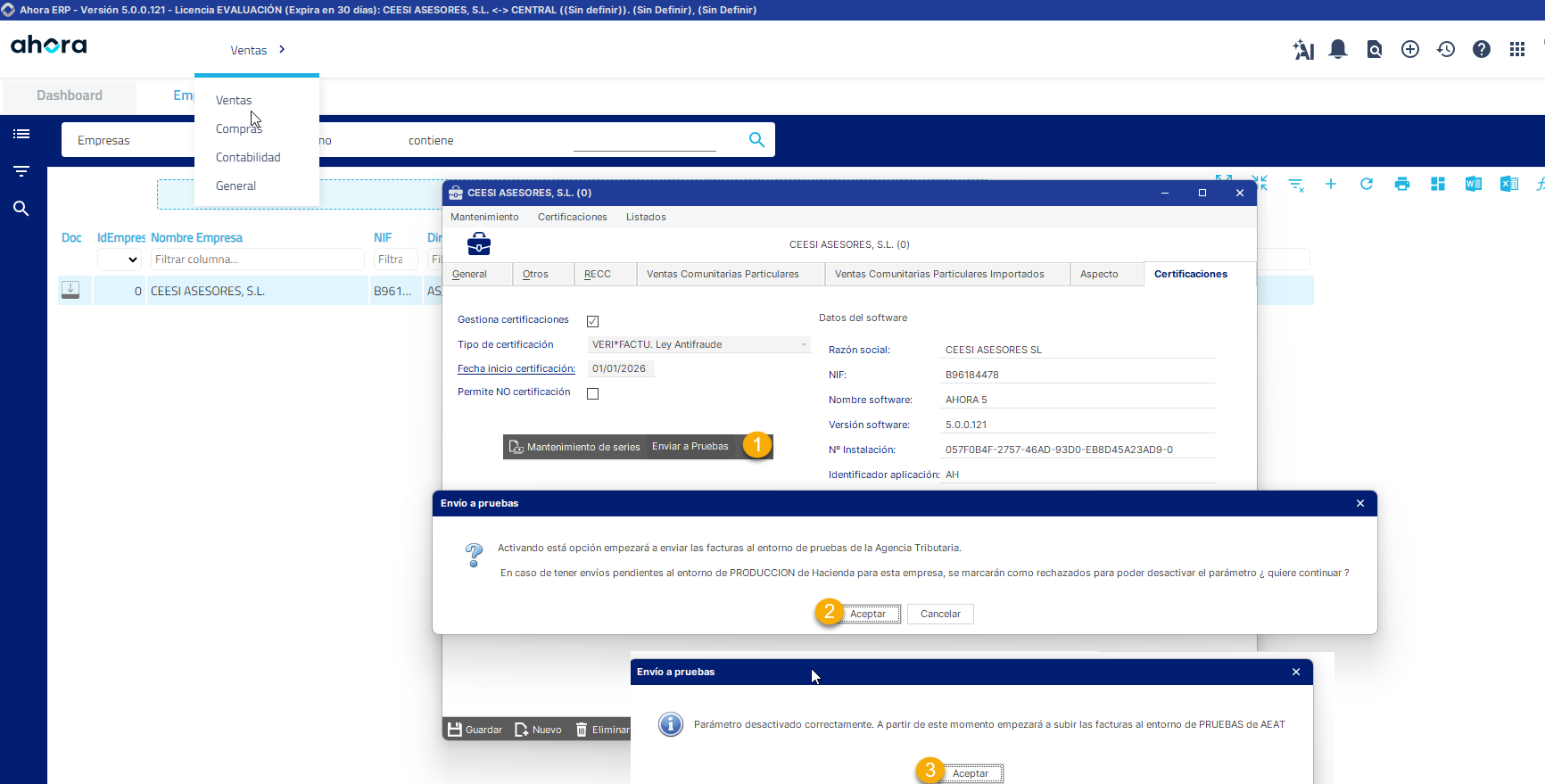1545x784 pixels.
Task: Click the info icon in confirmation dialog
Action: tap(671, 724)
